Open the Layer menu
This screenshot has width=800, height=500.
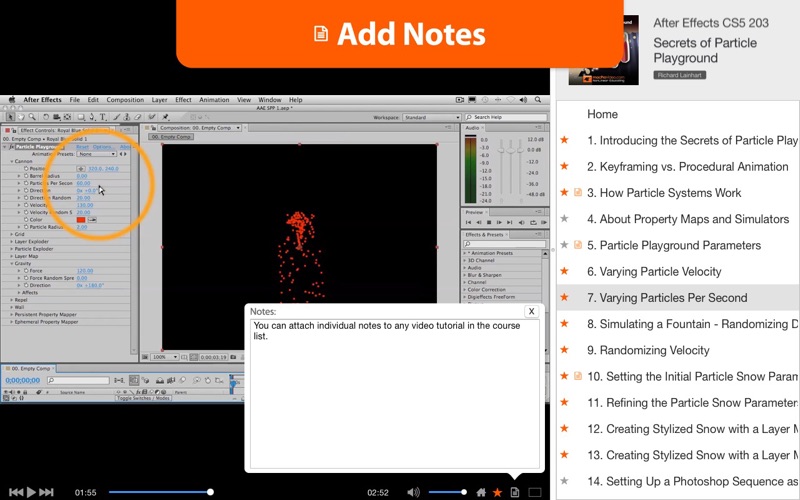(159, 100)
